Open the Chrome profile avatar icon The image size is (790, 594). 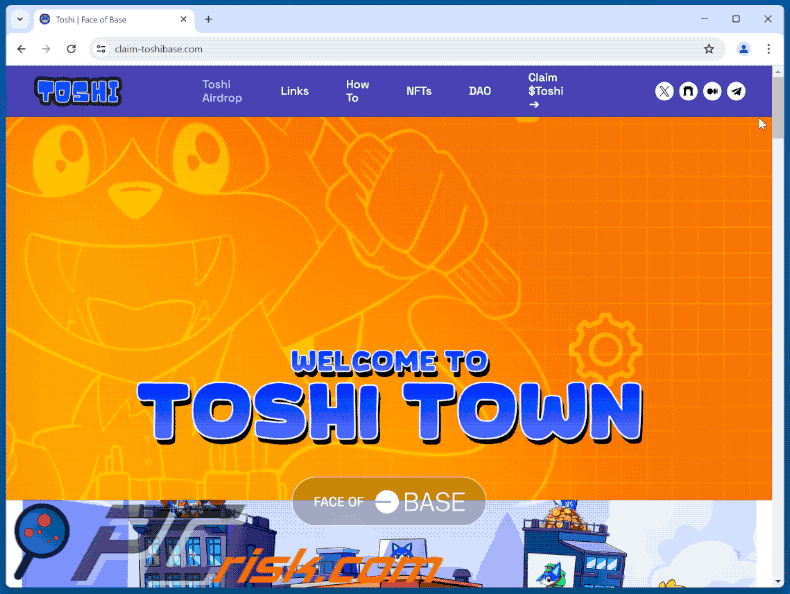click(743, 49)
